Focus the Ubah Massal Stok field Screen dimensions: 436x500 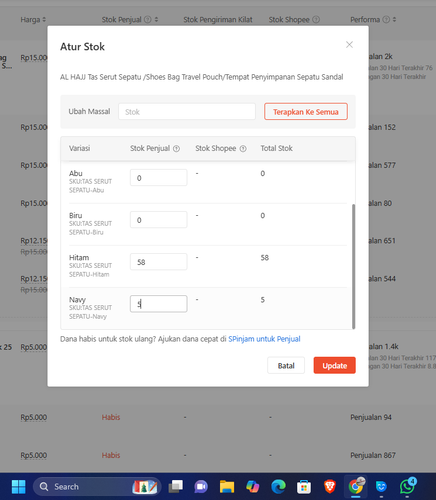pos(187,112)
